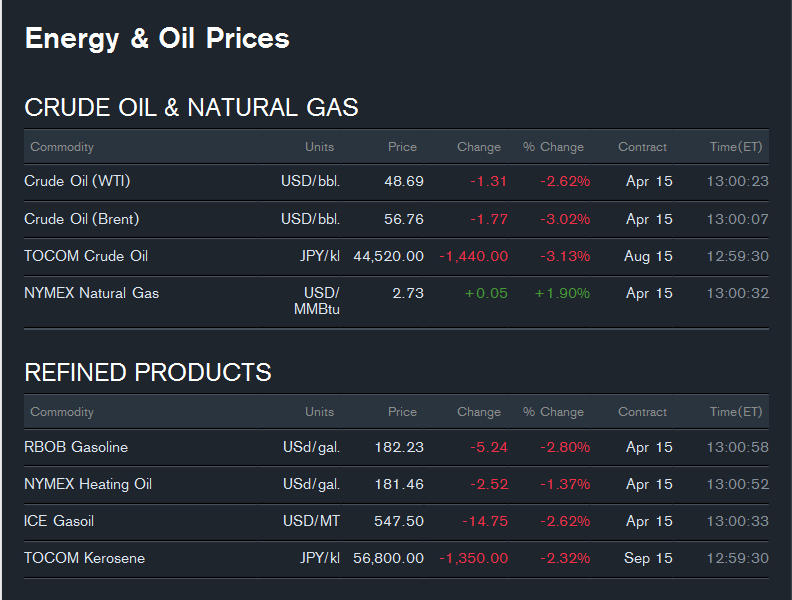
Task: Click WTI change value -1.31
Action: [488, 181]
